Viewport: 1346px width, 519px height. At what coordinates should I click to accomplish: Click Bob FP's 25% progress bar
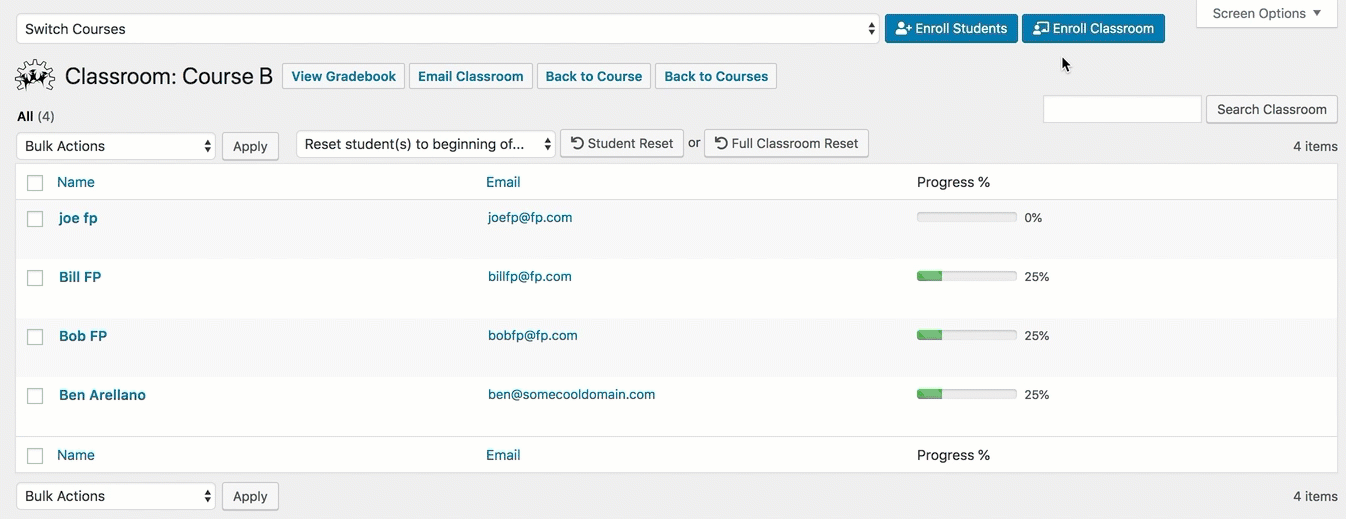pos(967,335)
